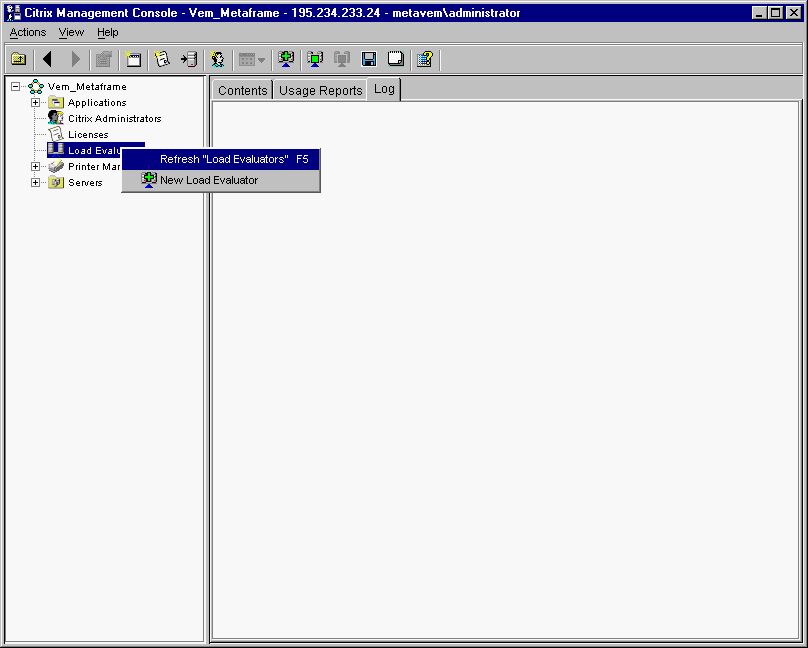Open the help question mark icon
This screenshot has width=808, height=648.
pyautogui.click(x=425, y=59)
